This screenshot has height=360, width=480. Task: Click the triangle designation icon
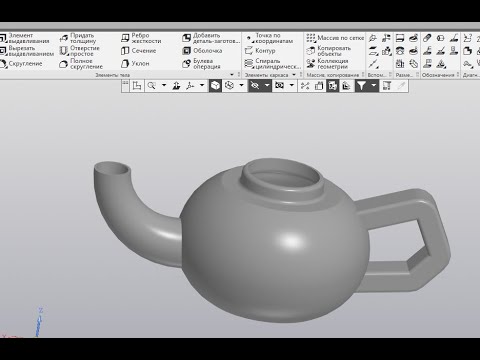coord(441,63)
